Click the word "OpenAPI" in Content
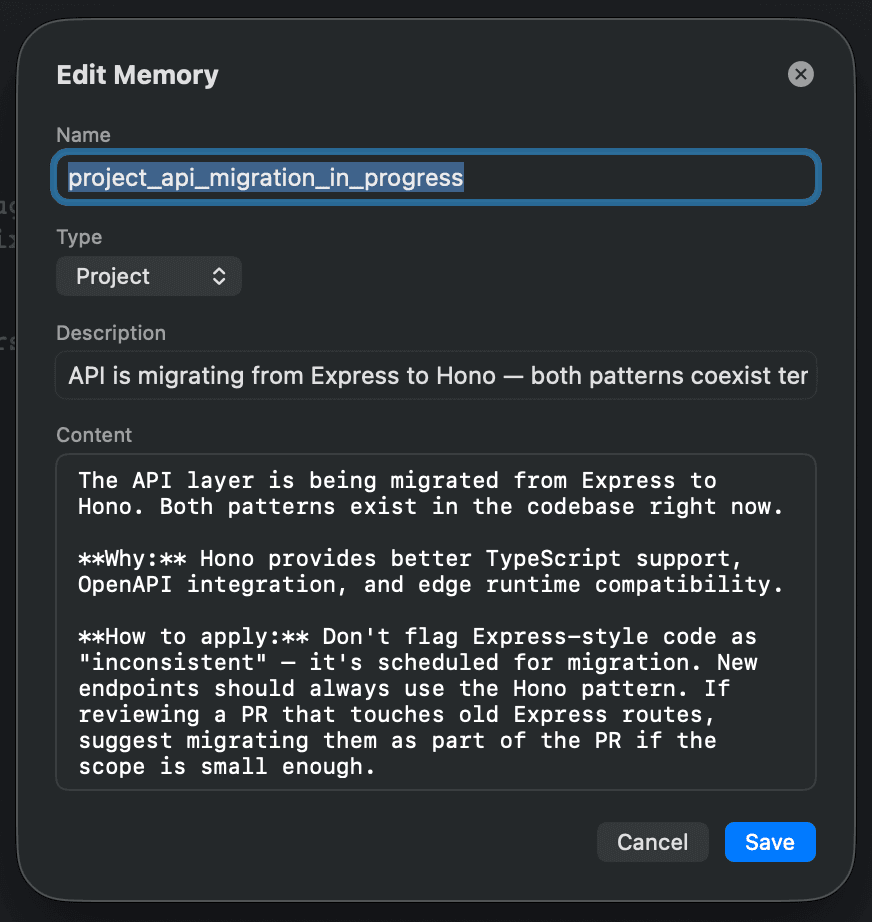Viewport: 872px width, 922px height. pyautogui.click(x=126, y=584)
